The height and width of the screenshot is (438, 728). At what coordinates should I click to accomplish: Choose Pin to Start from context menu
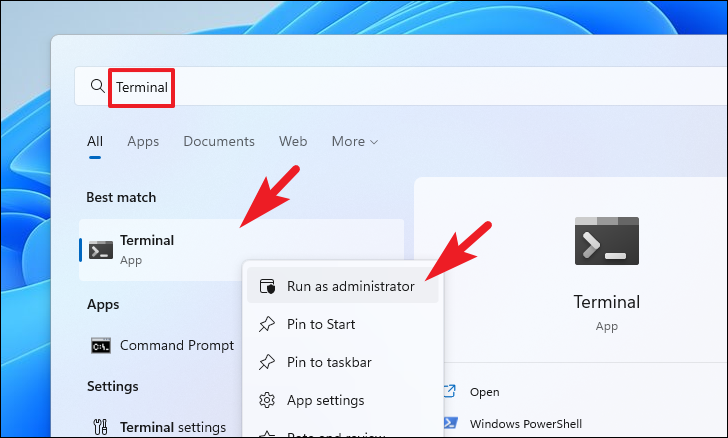[343, 324]
